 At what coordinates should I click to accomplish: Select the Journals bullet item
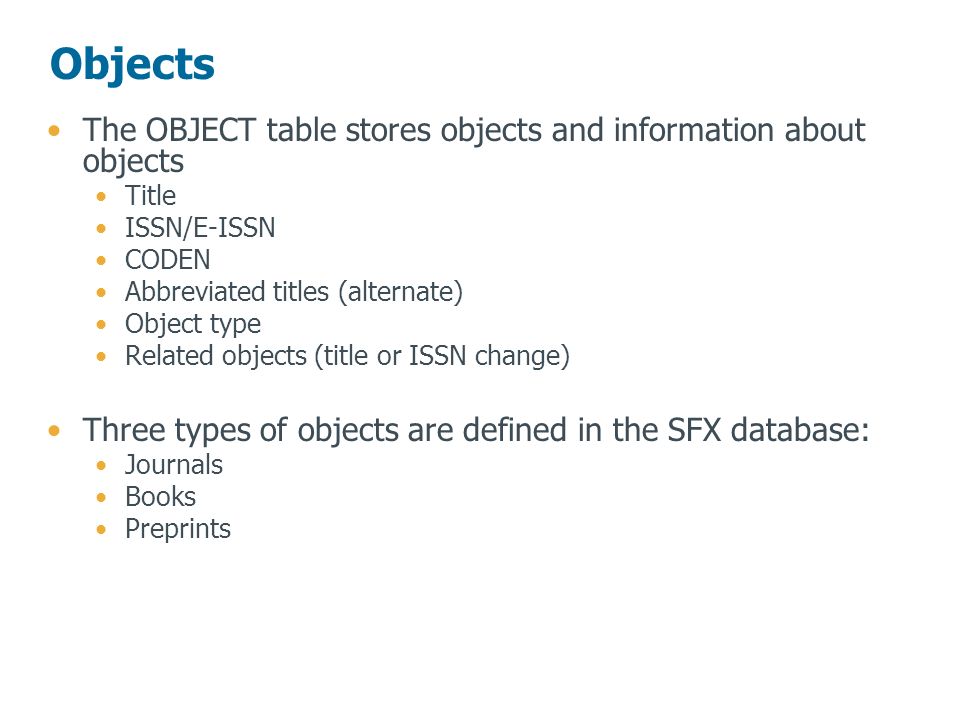pos(174,465)
